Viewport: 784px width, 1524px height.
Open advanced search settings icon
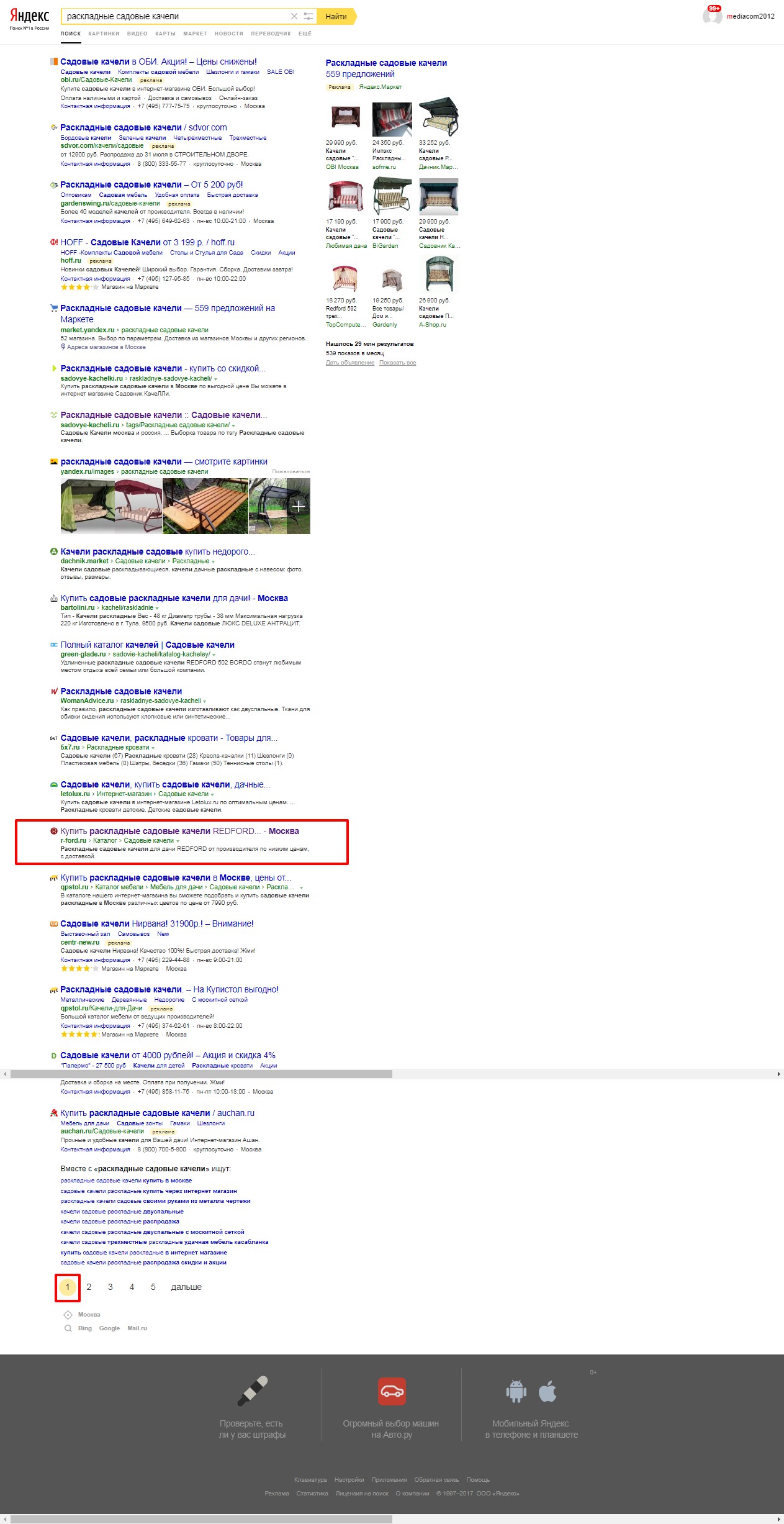click(x=309, y=16)
